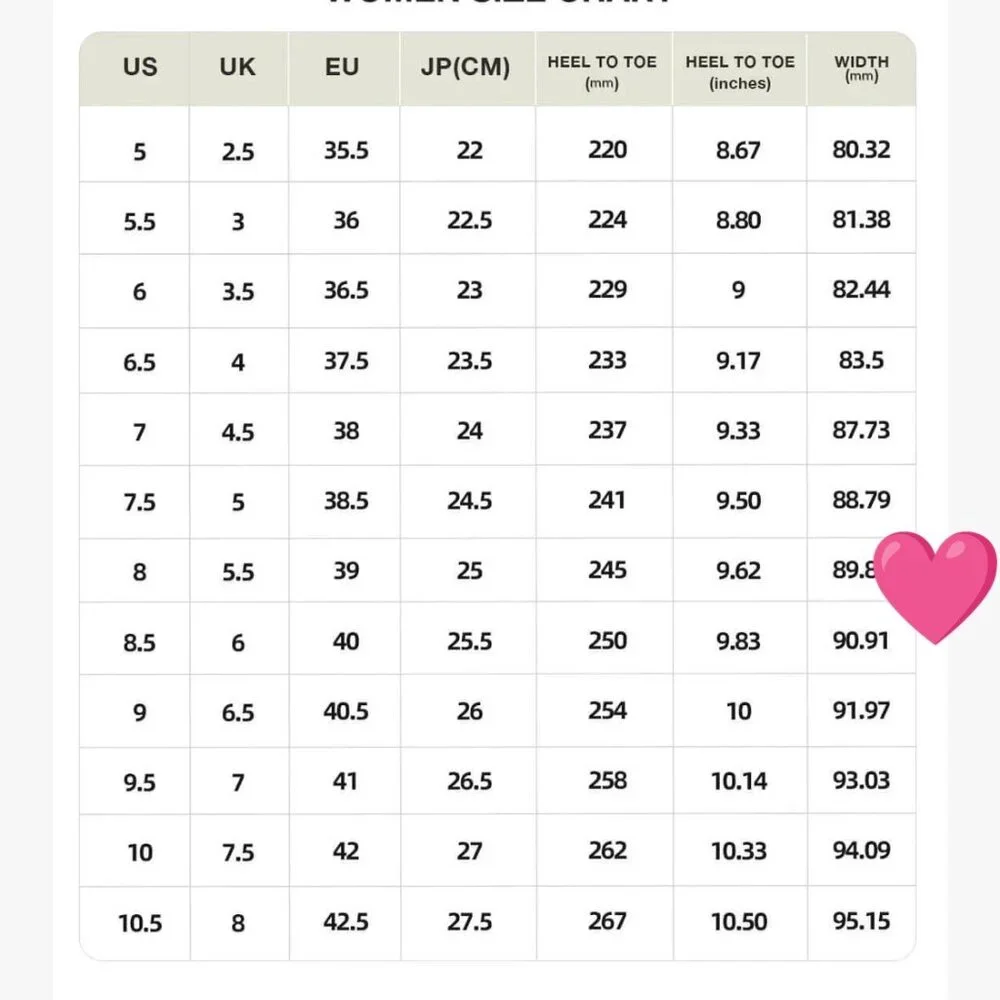Tap the pink heart icon

click(935, 586)
